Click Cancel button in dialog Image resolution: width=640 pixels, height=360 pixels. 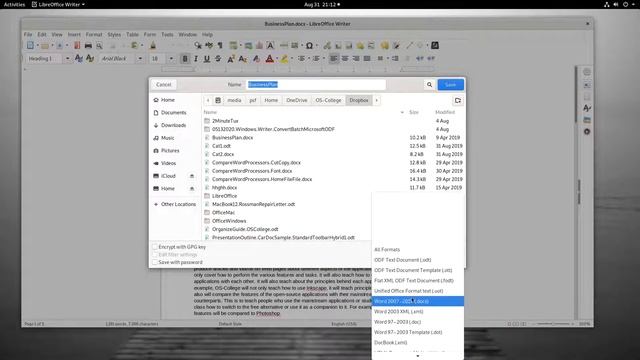164,84
